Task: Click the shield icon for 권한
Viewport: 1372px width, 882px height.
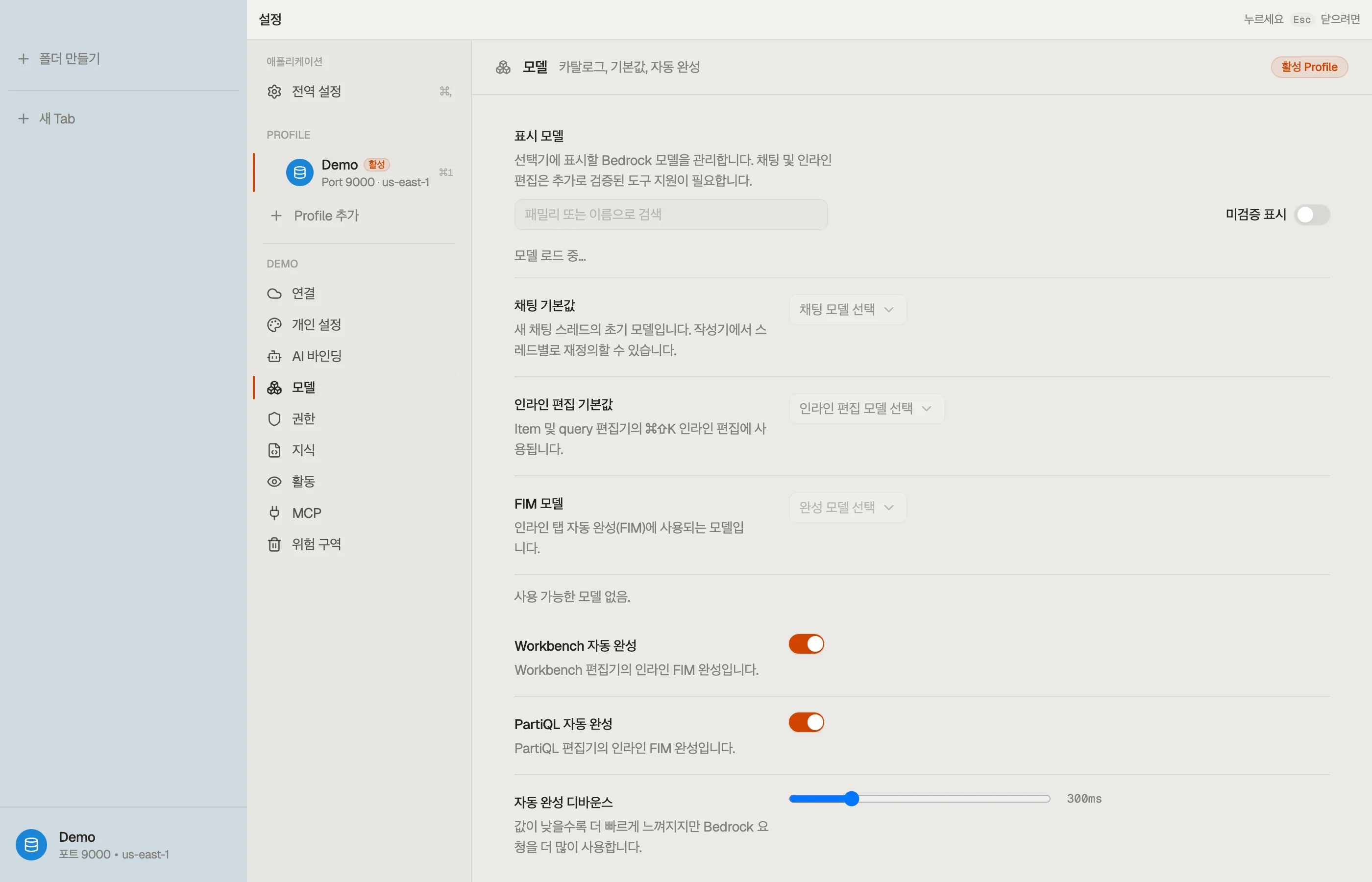Action: pyautogui.click(x=274, y=418)
